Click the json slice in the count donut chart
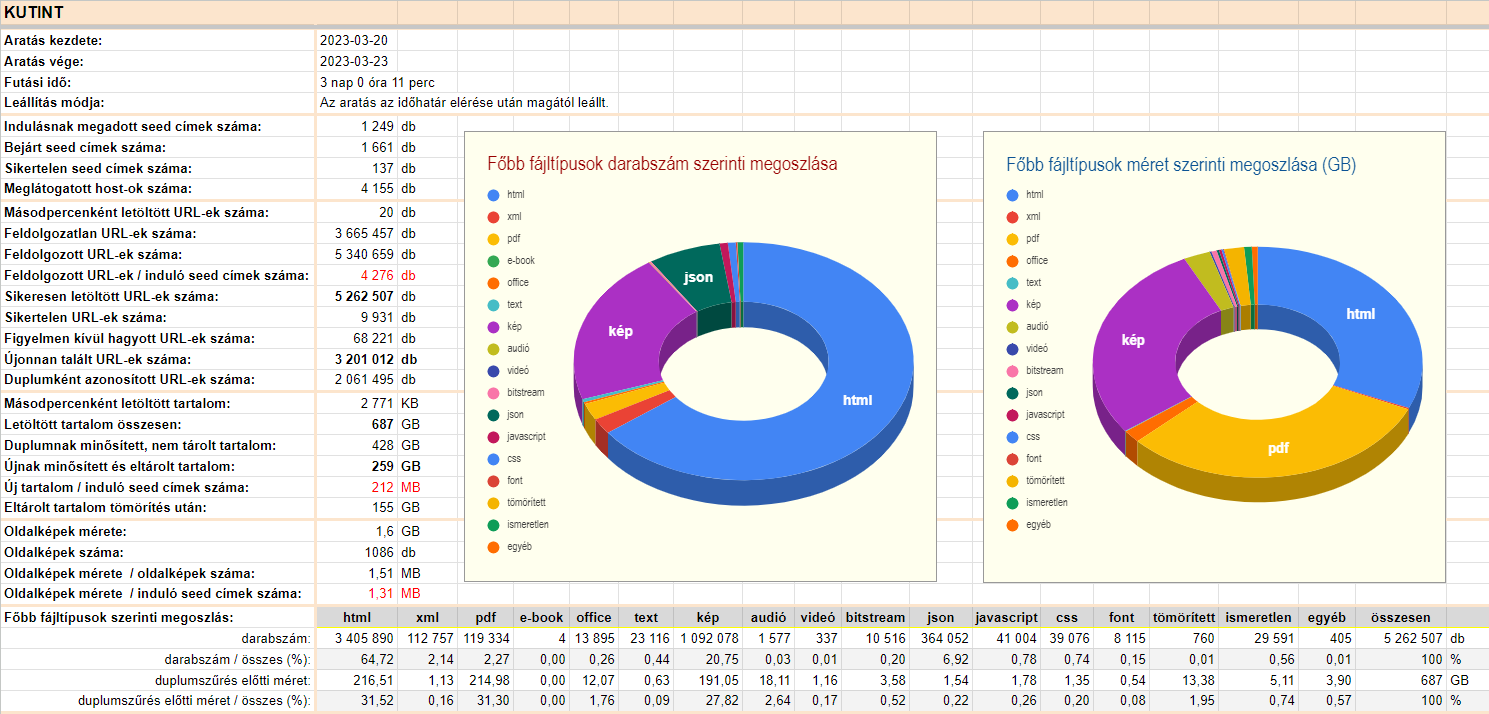The height and width of the screenshot is (714, 1489). (x=698, y=277)
